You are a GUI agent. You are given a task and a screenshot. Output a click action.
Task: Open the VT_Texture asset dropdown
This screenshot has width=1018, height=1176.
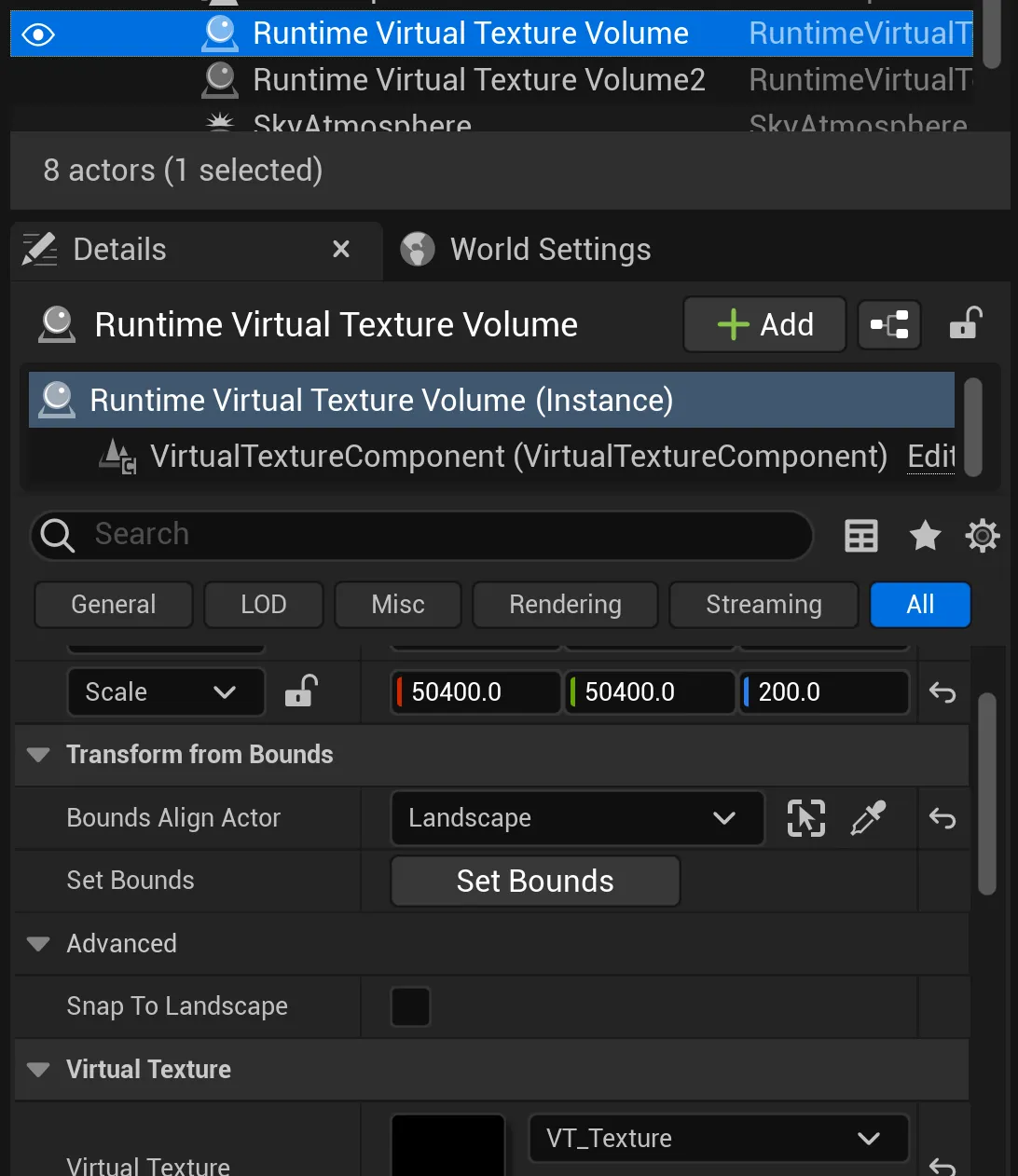click(718, 1139)
